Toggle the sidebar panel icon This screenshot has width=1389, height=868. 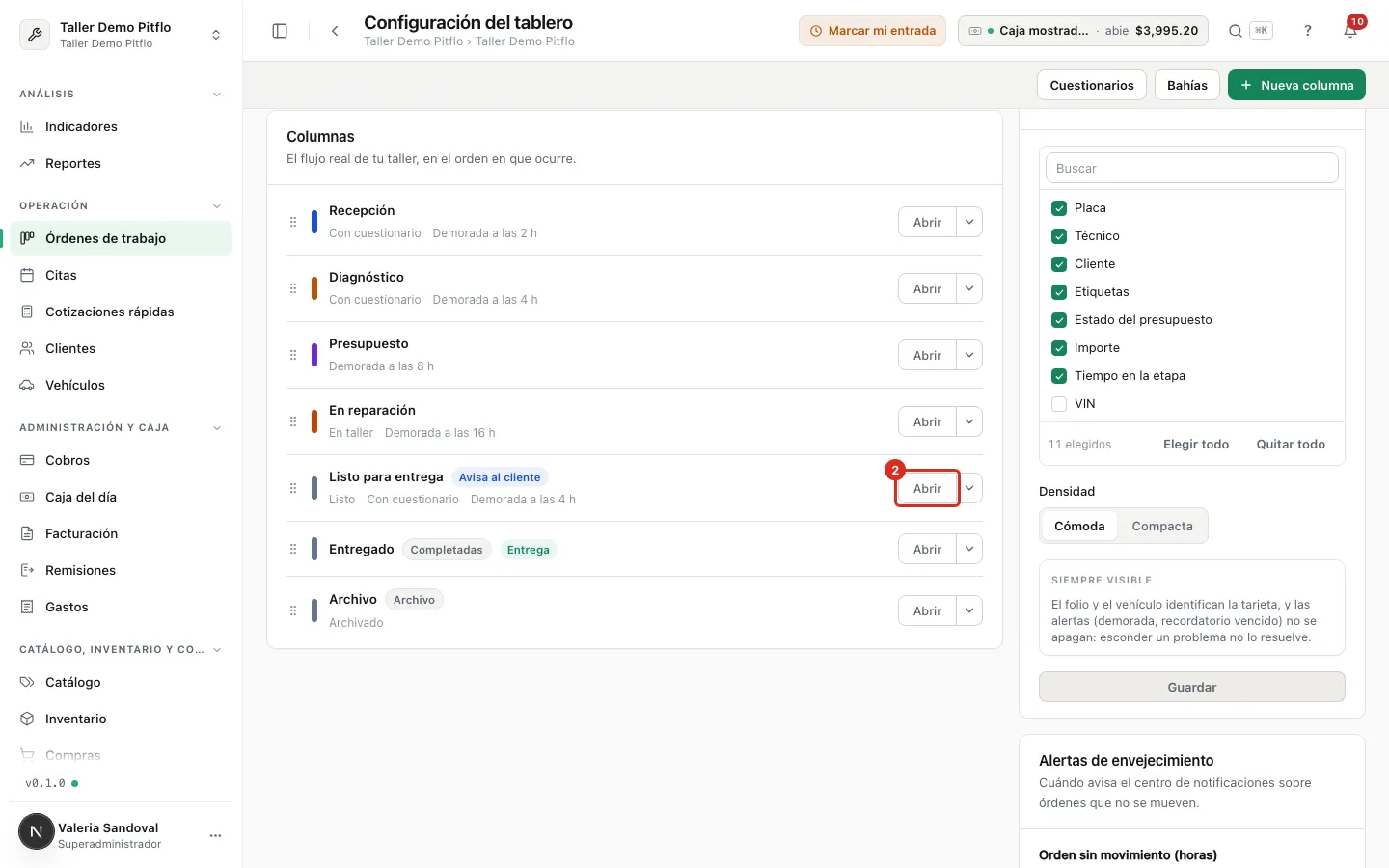point(280,31)
